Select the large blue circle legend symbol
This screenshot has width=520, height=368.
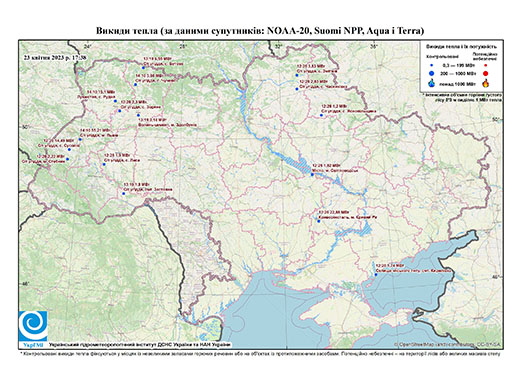pyautogui.click(x=432, y=73)
